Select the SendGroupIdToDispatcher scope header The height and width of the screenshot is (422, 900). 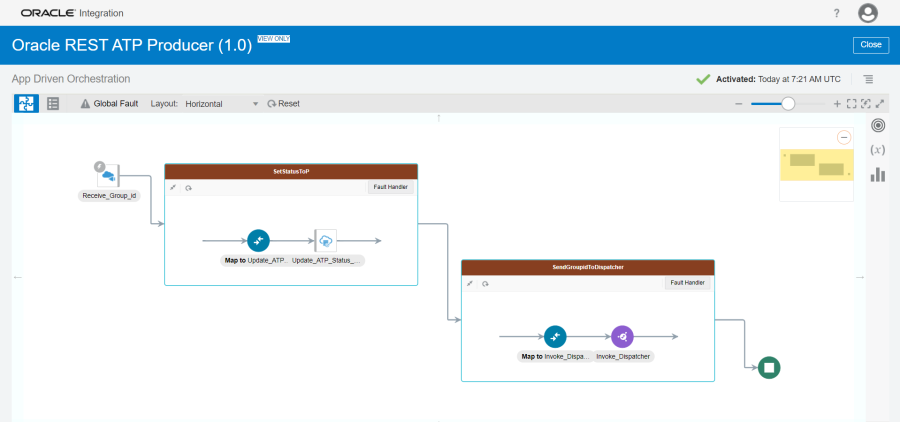588,268
